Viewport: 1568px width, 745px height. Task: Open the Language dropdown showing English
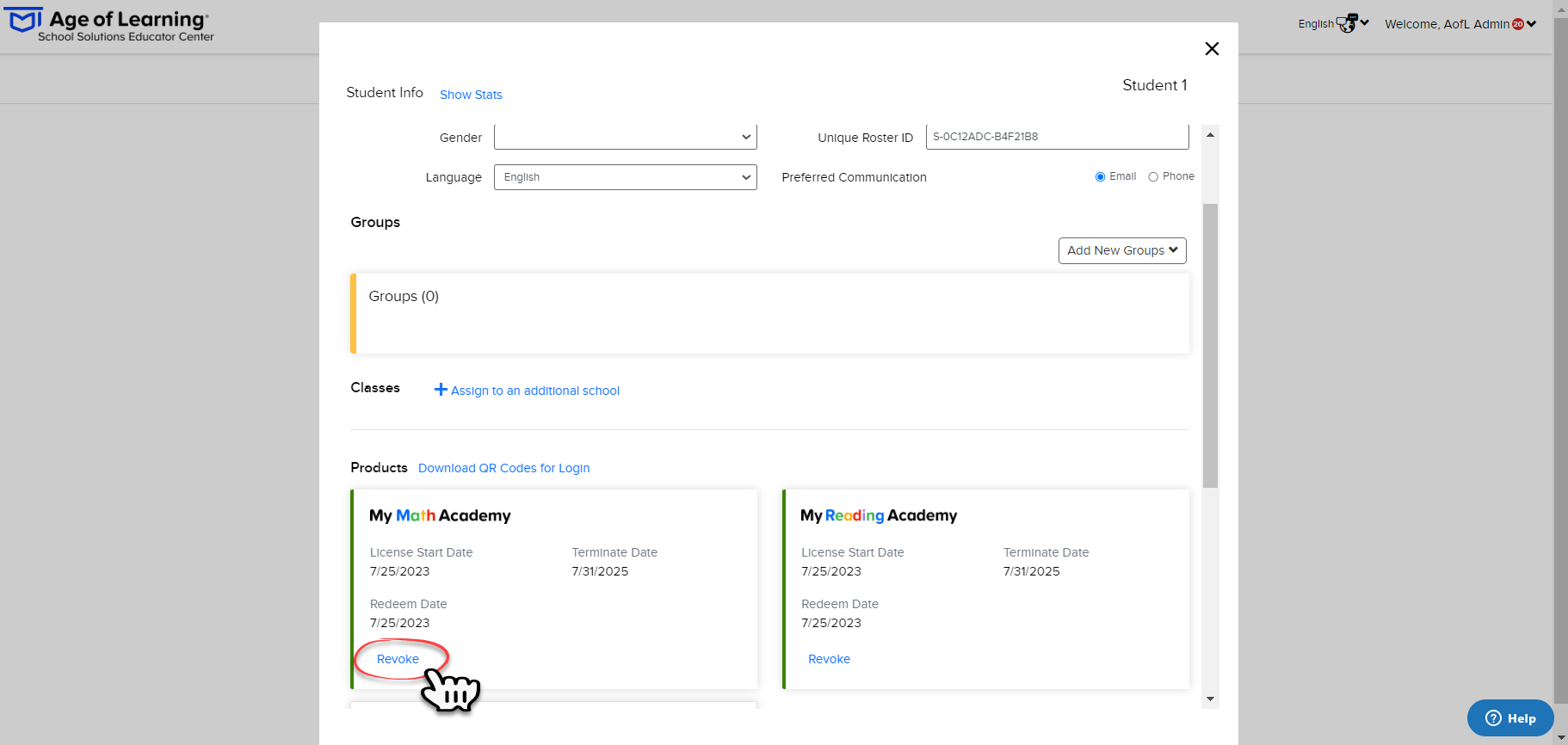[626, 177]
